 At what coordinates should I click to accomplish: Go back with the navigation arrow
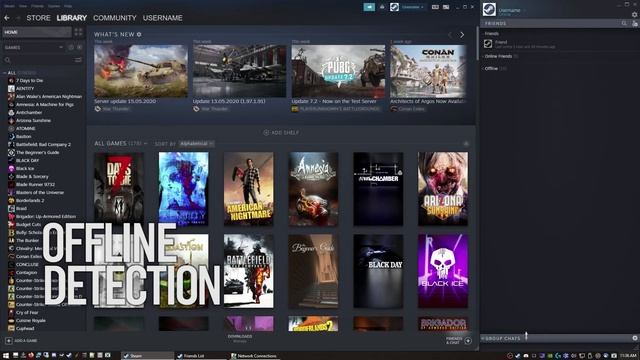click(x=7, y=18)
